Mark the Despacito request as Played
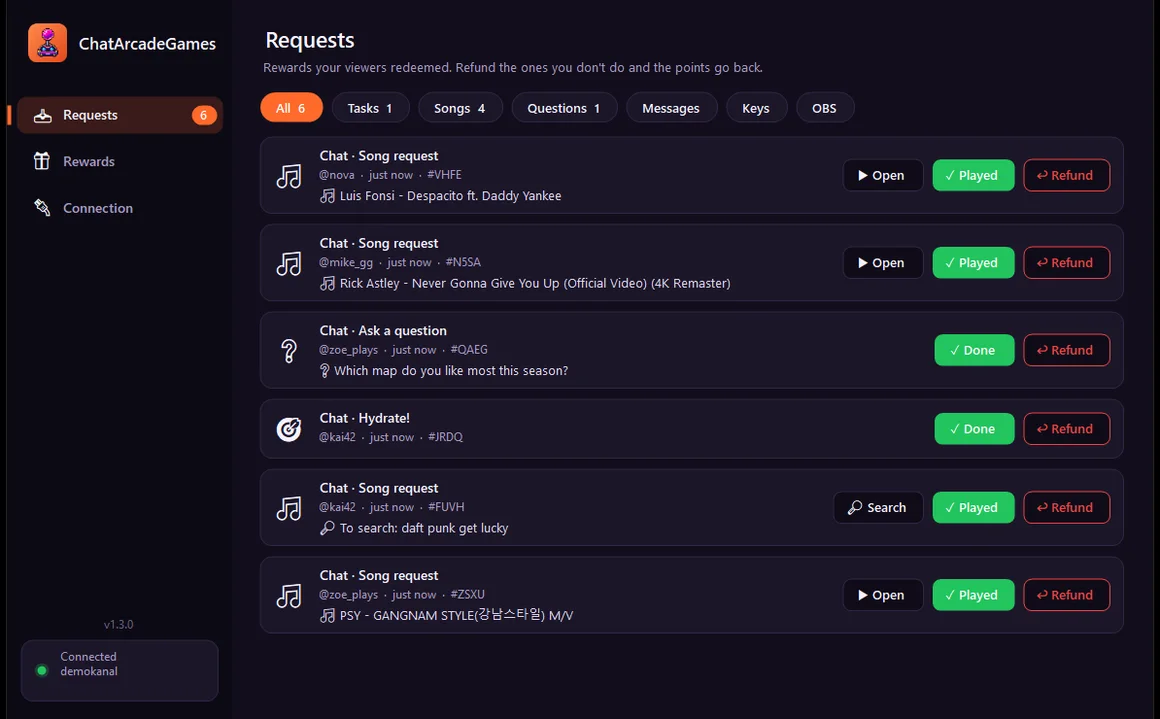This screenshot has height=719, width=1160. pyautogui.click(x=973, y=175)
